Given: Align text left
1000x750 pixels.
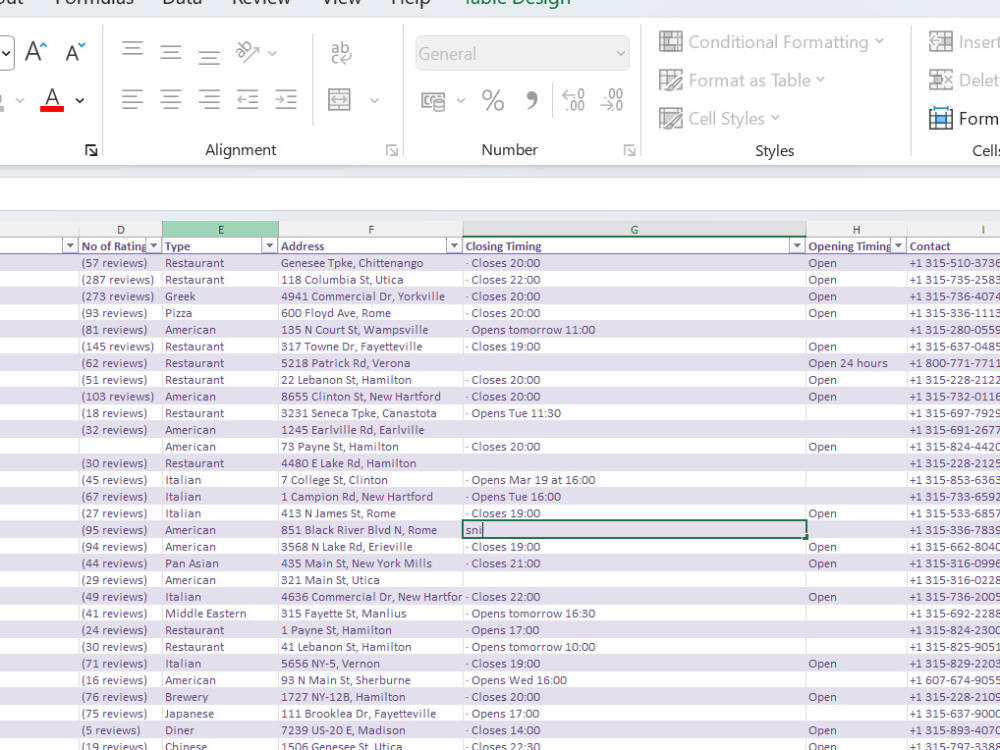Looking at the screenshot, I should (133, 99).
